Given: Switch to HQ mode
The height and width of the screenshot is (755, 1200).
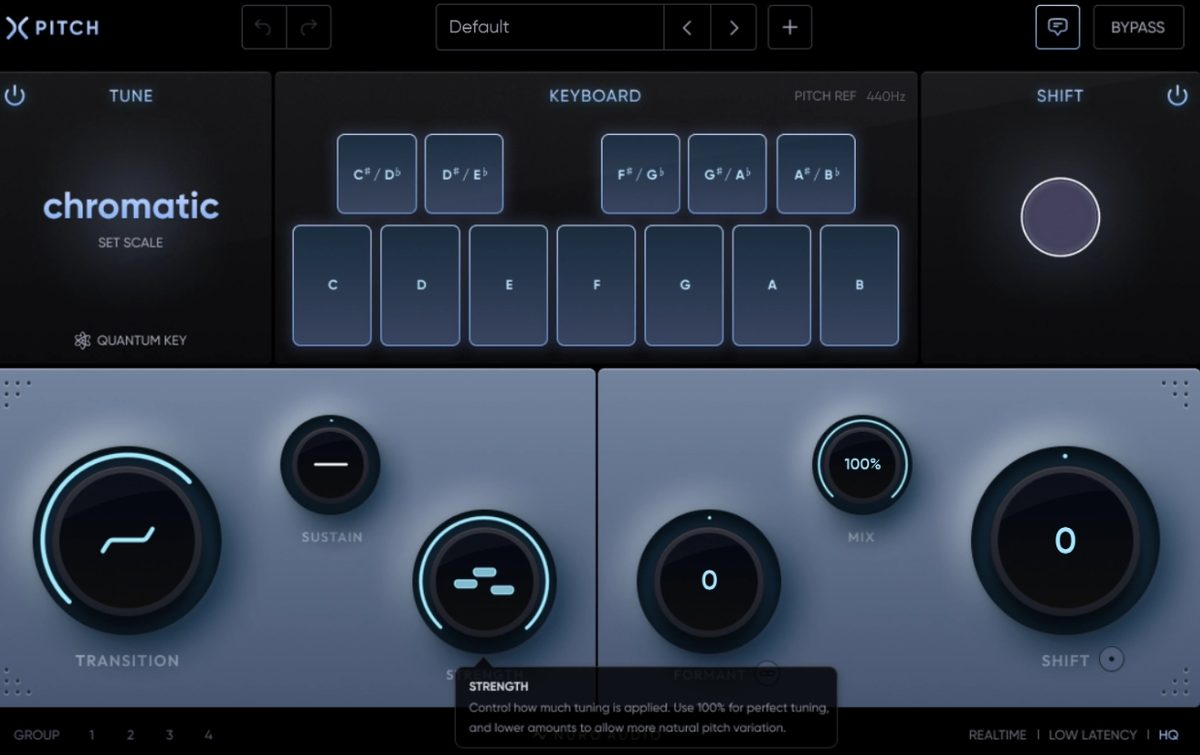Looking at the screenshot, I should [1169, 735].
